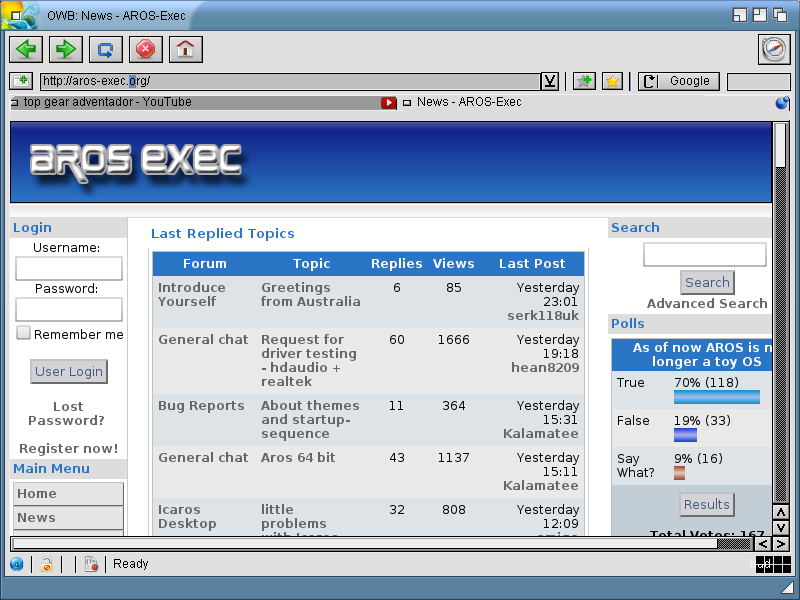Viewport: 800px width, 600px height.
Task: Click the scroll left arrow on horizontal scrollbar
Action: click(x=763, y=544)
